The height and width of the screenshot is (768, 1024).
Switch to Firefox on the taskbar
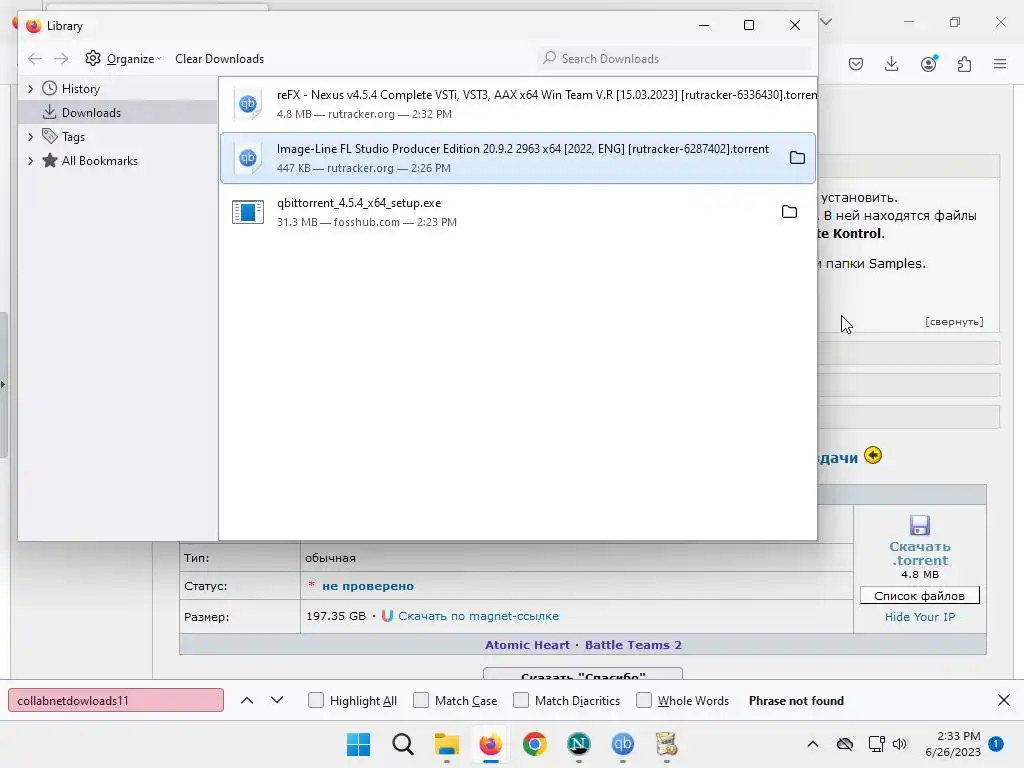pos(490,744)
